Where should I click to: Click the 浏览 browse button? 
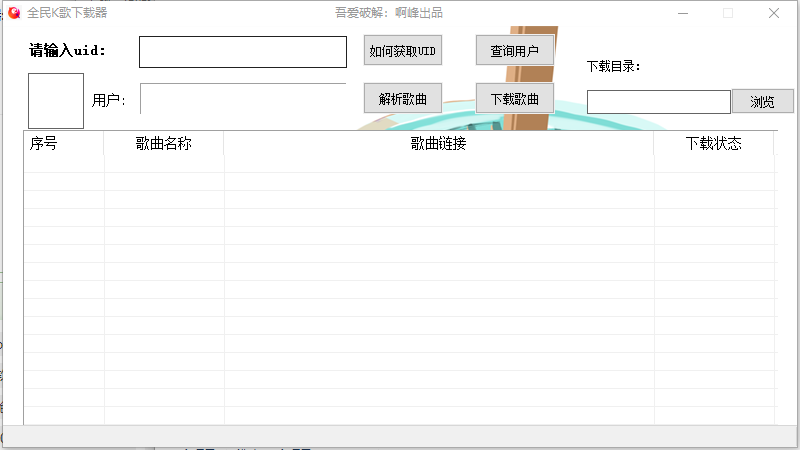762,102
